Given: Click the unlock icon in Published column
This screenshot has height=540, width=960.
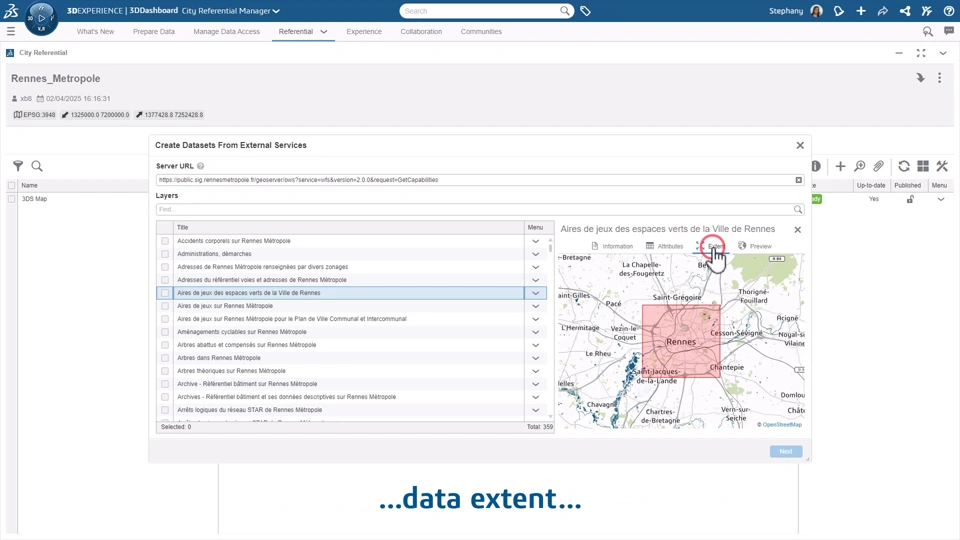Looking at the screenshot, I should click(910, 199).
